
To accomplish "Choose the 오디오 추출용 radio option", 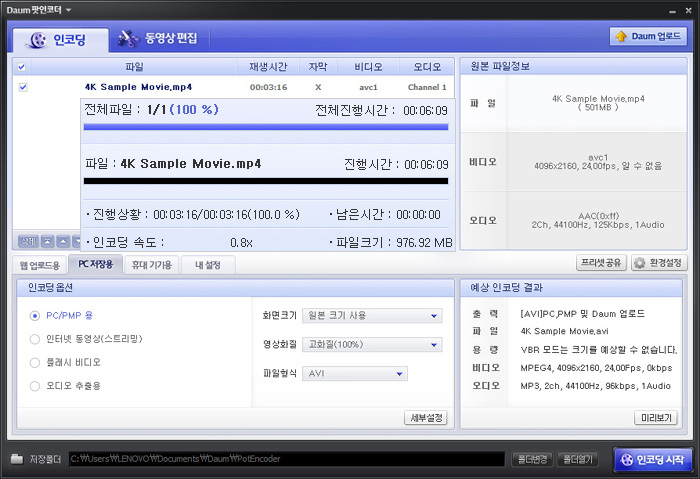I will point(36,385).
